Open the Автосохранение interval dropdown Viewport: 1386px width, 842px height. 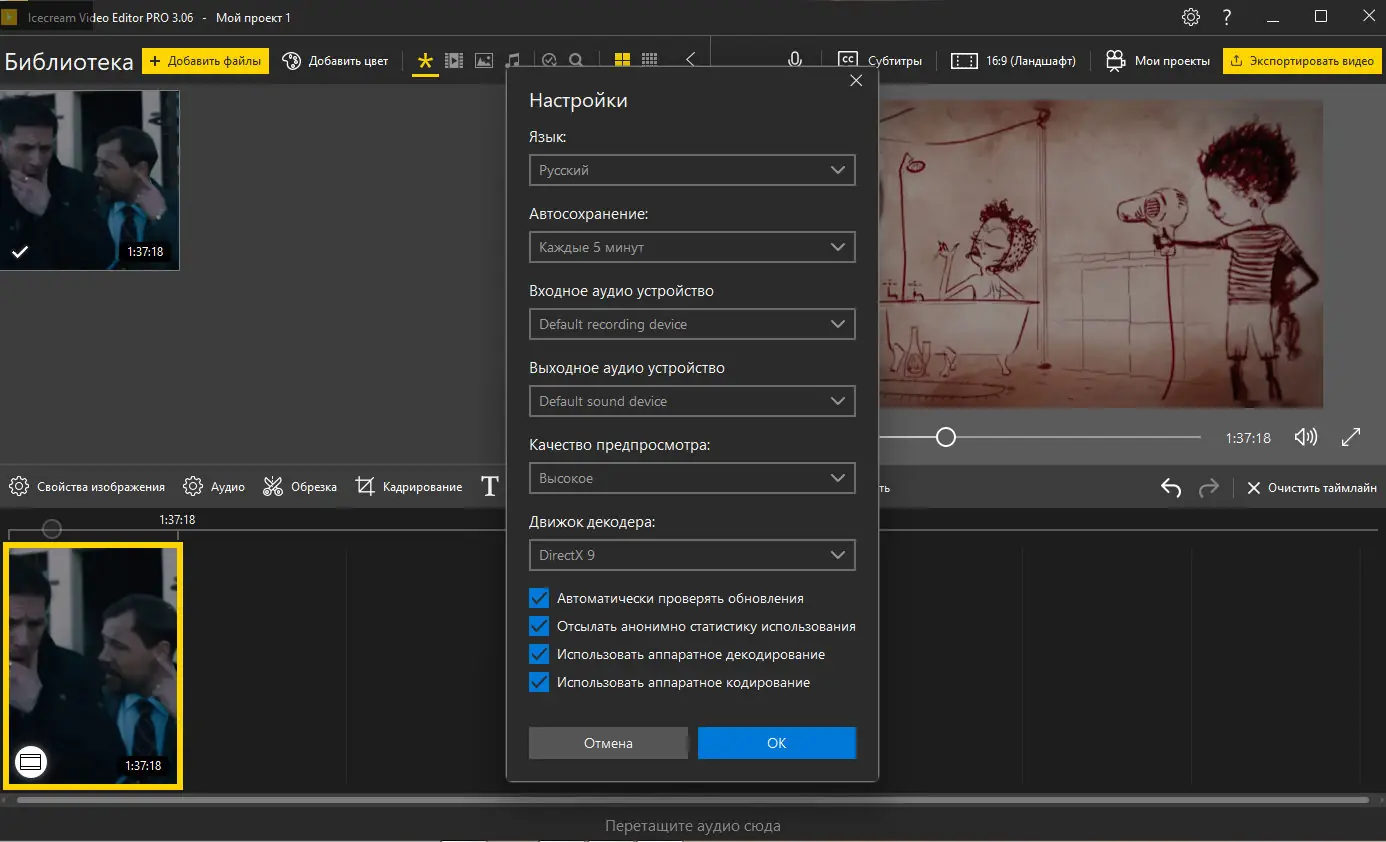pos(691,247)
